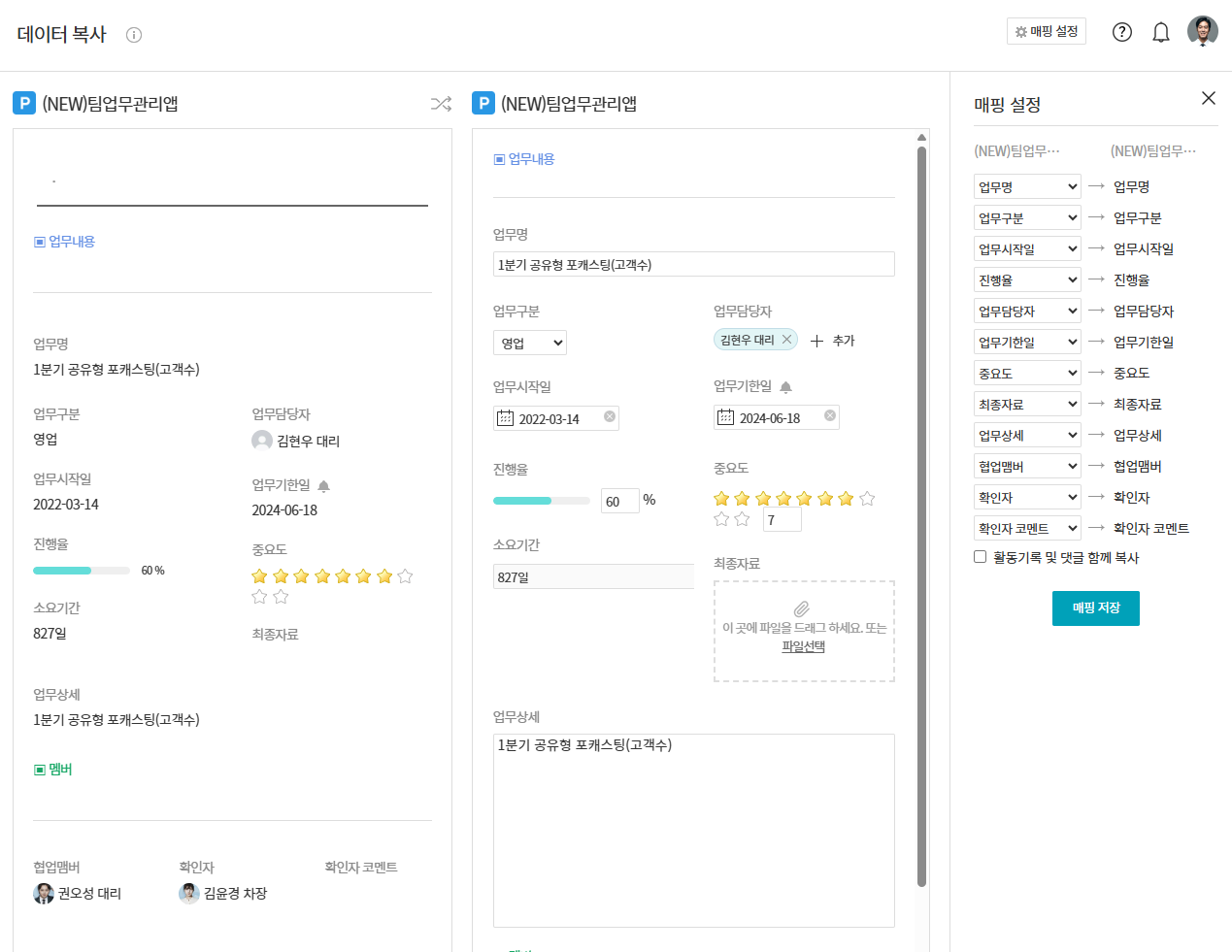Click the info icon beside 데이터 복사
The height and width of the screenshot is (952, 1232).
click(x=134, y=35)
